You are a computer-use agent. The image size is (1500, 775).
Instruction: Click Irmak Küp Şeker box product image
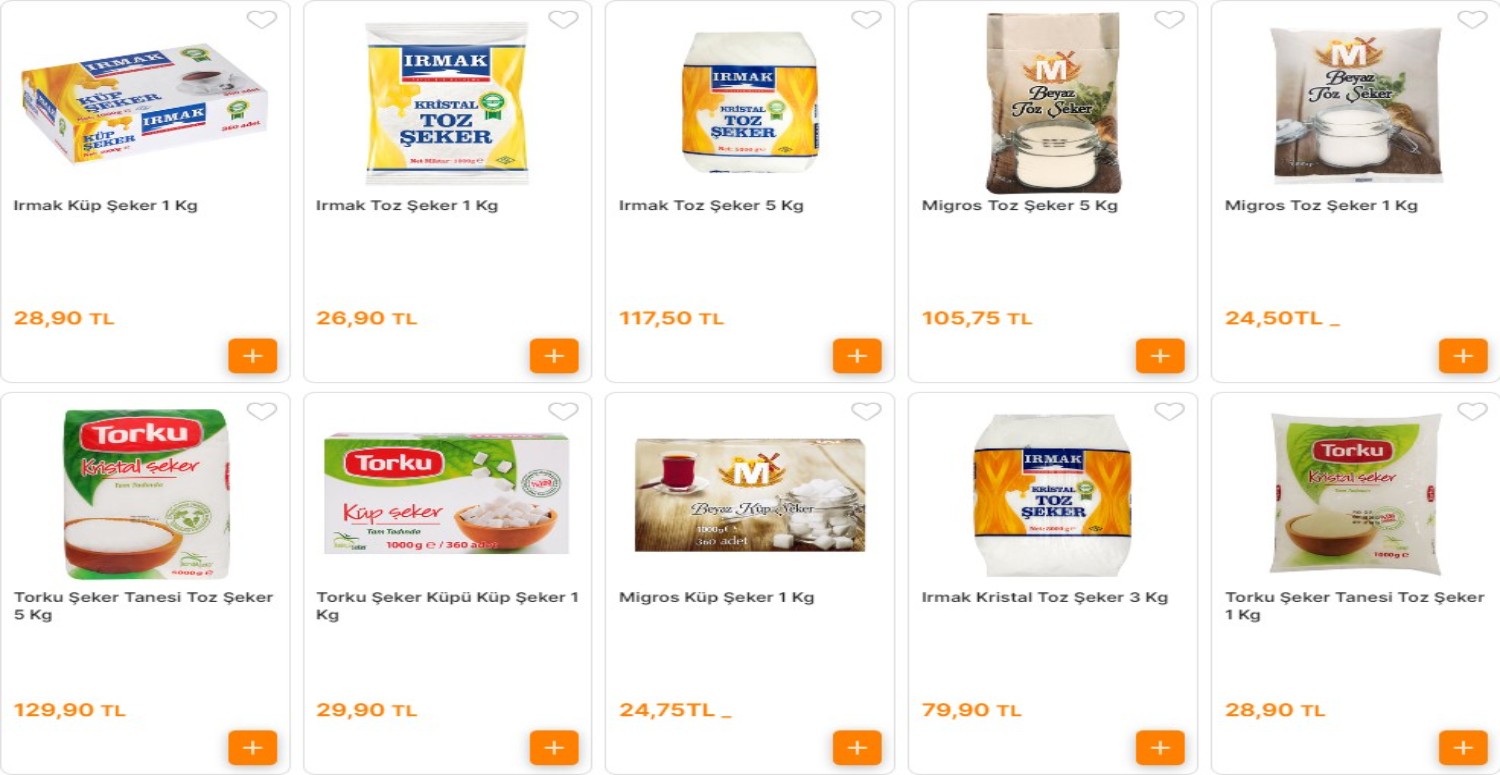click(x=145, y=102)
